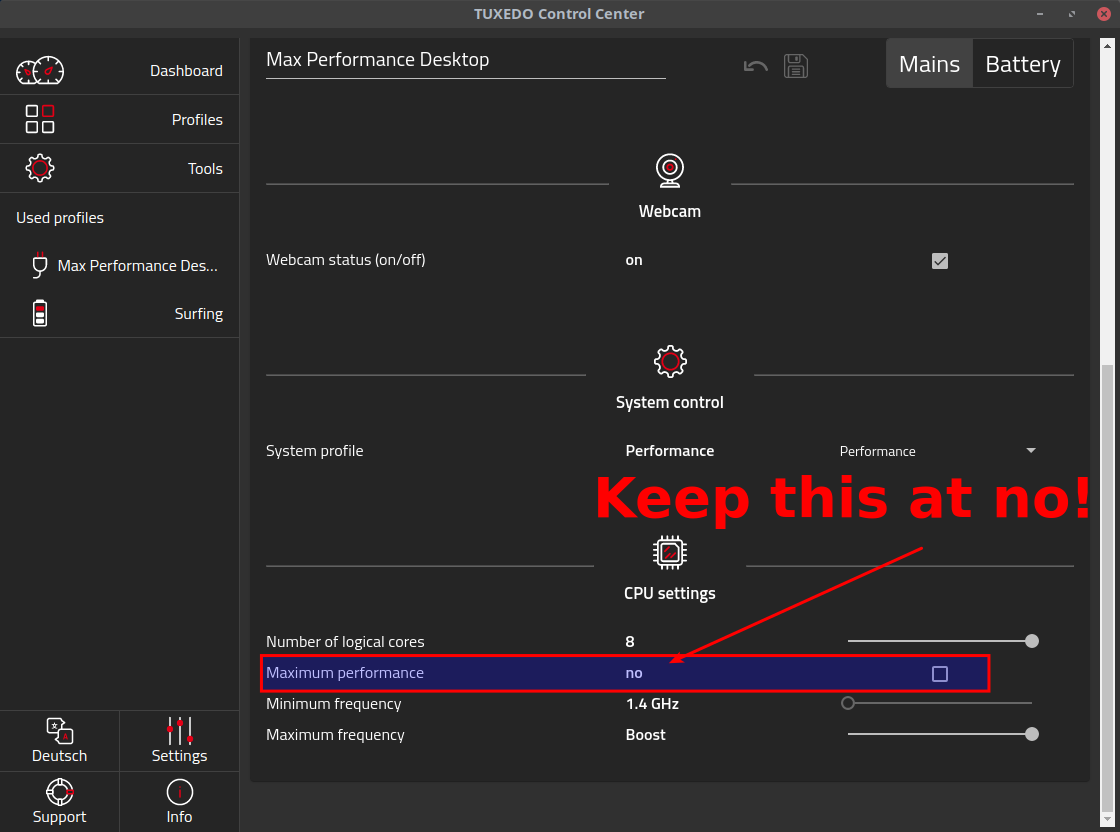Switch to the Mains tab
This screenshot has width=1120, height=832.
[x=929, y=64]
